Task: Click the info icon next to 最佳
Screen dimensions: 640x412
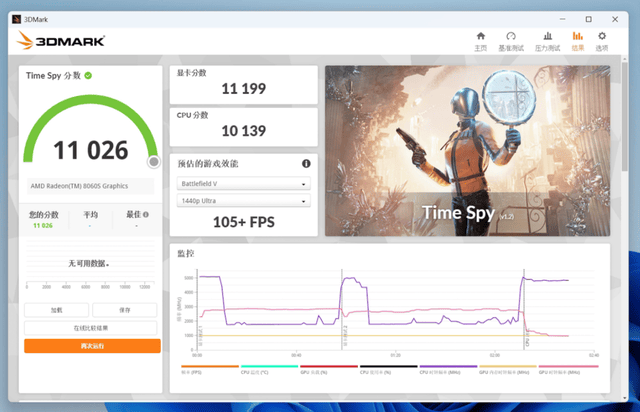Action: [146, 214]
